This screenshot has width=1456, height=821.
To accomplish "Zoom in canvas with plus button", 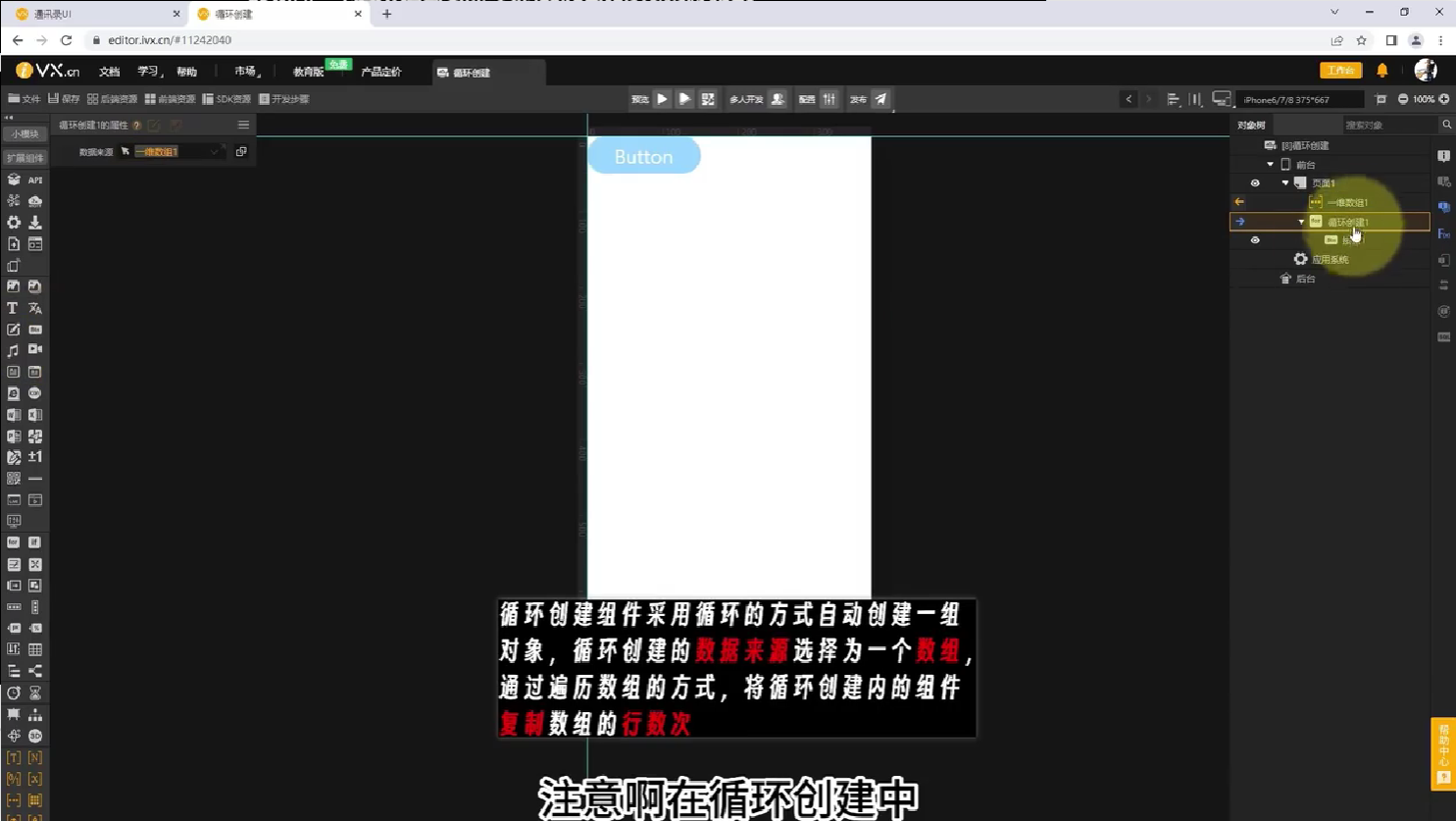I will (x=1444, y=99).
